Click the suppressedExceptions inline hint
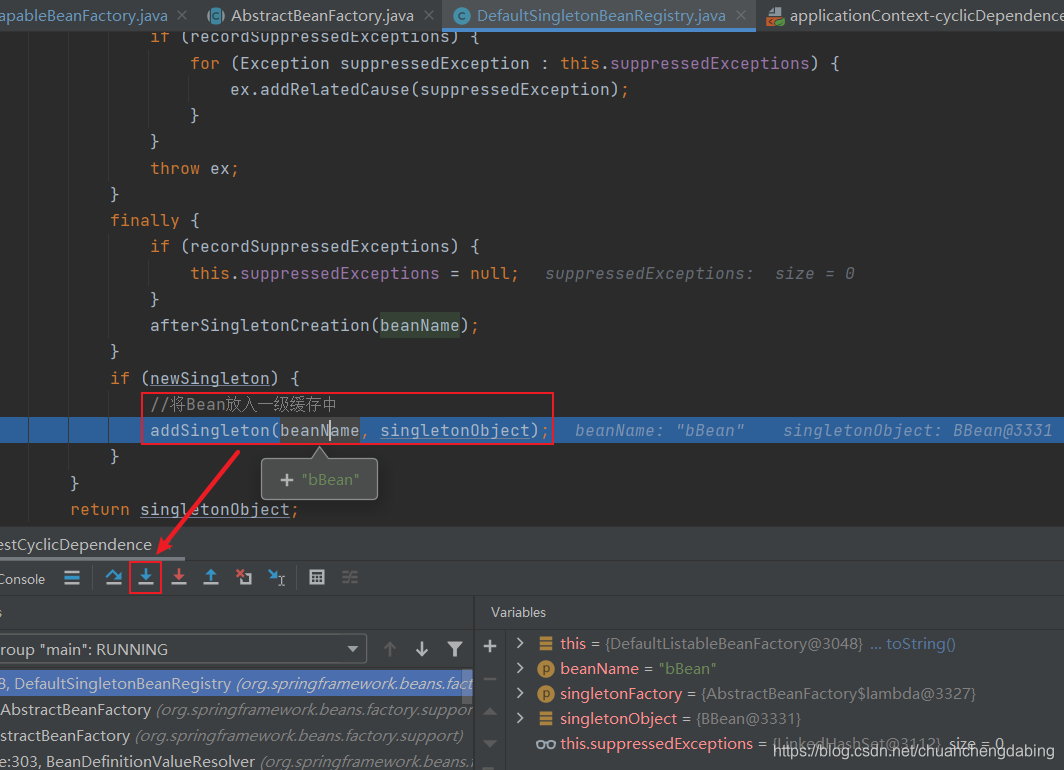Screen dimensions: 1064x770 point(700,273)
